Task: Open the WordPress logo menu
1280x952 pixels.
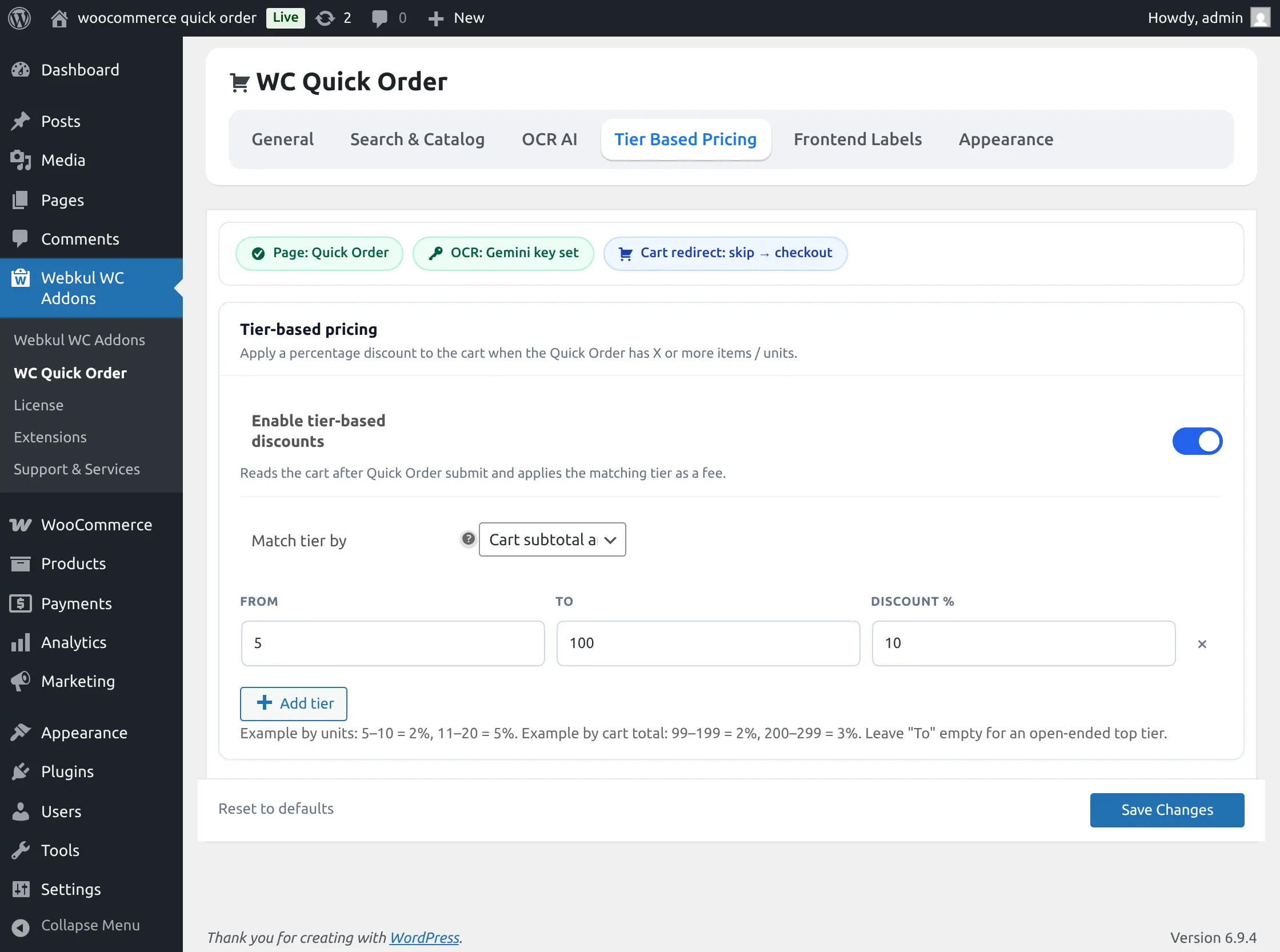Action: [19, 18]
